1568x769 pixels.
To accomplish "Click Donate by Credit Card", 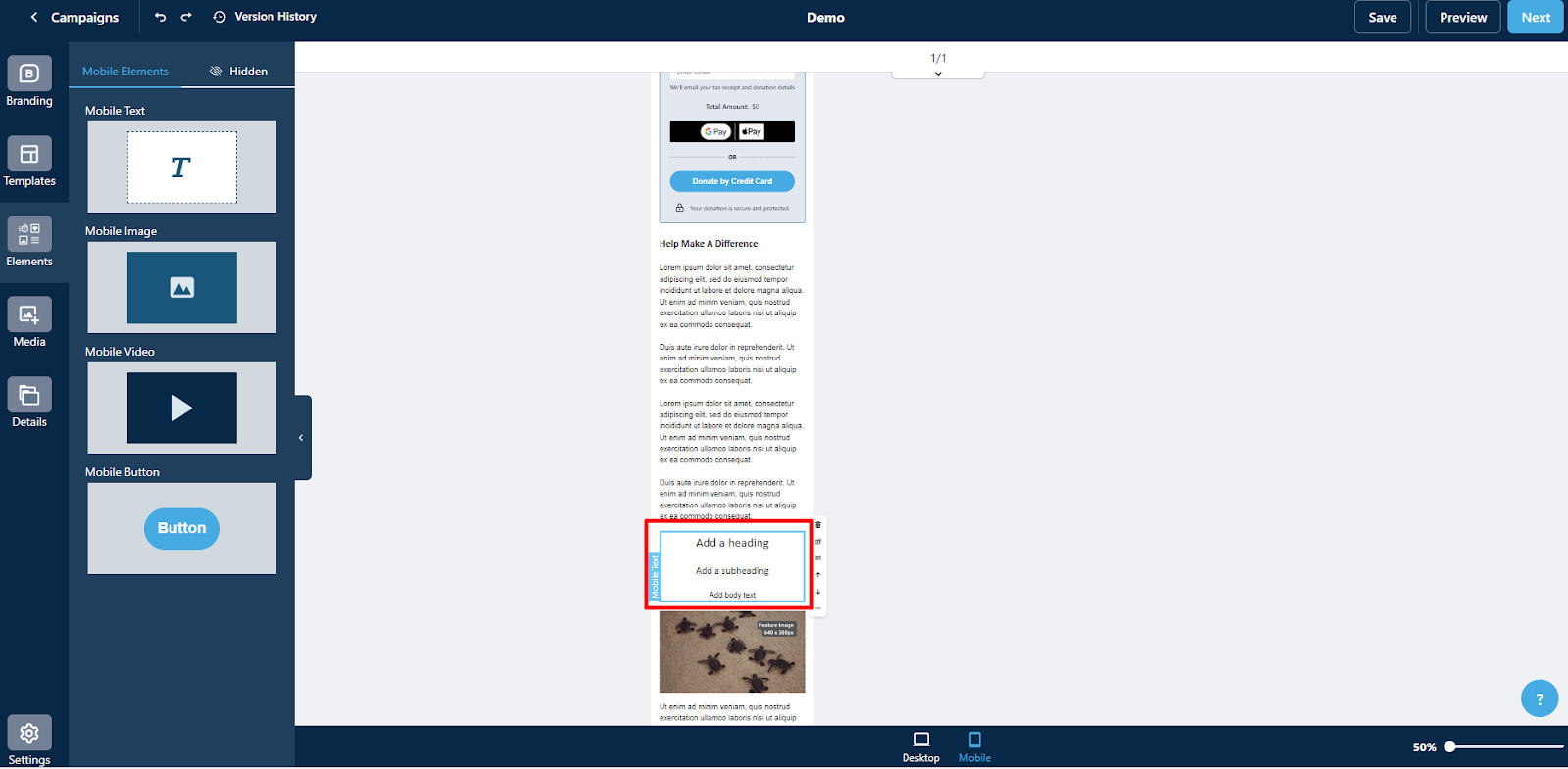I will (x=732, y=181).
